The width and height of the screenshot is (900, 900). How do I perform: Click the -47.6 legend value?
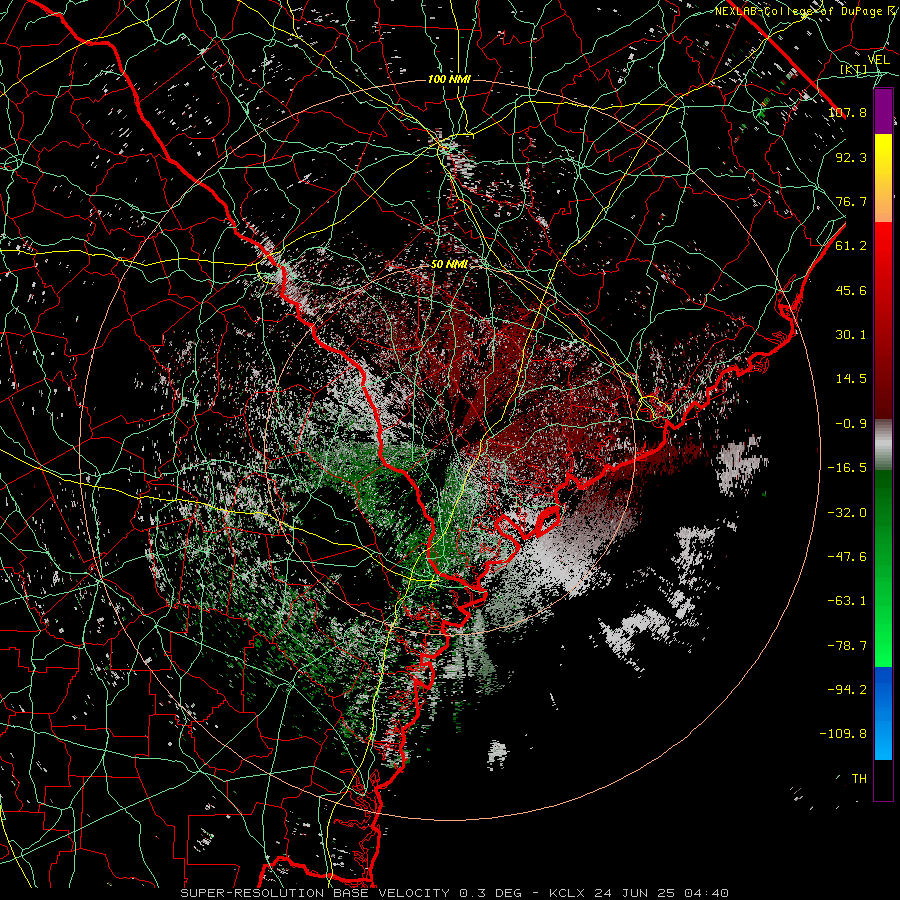(847, 557)
